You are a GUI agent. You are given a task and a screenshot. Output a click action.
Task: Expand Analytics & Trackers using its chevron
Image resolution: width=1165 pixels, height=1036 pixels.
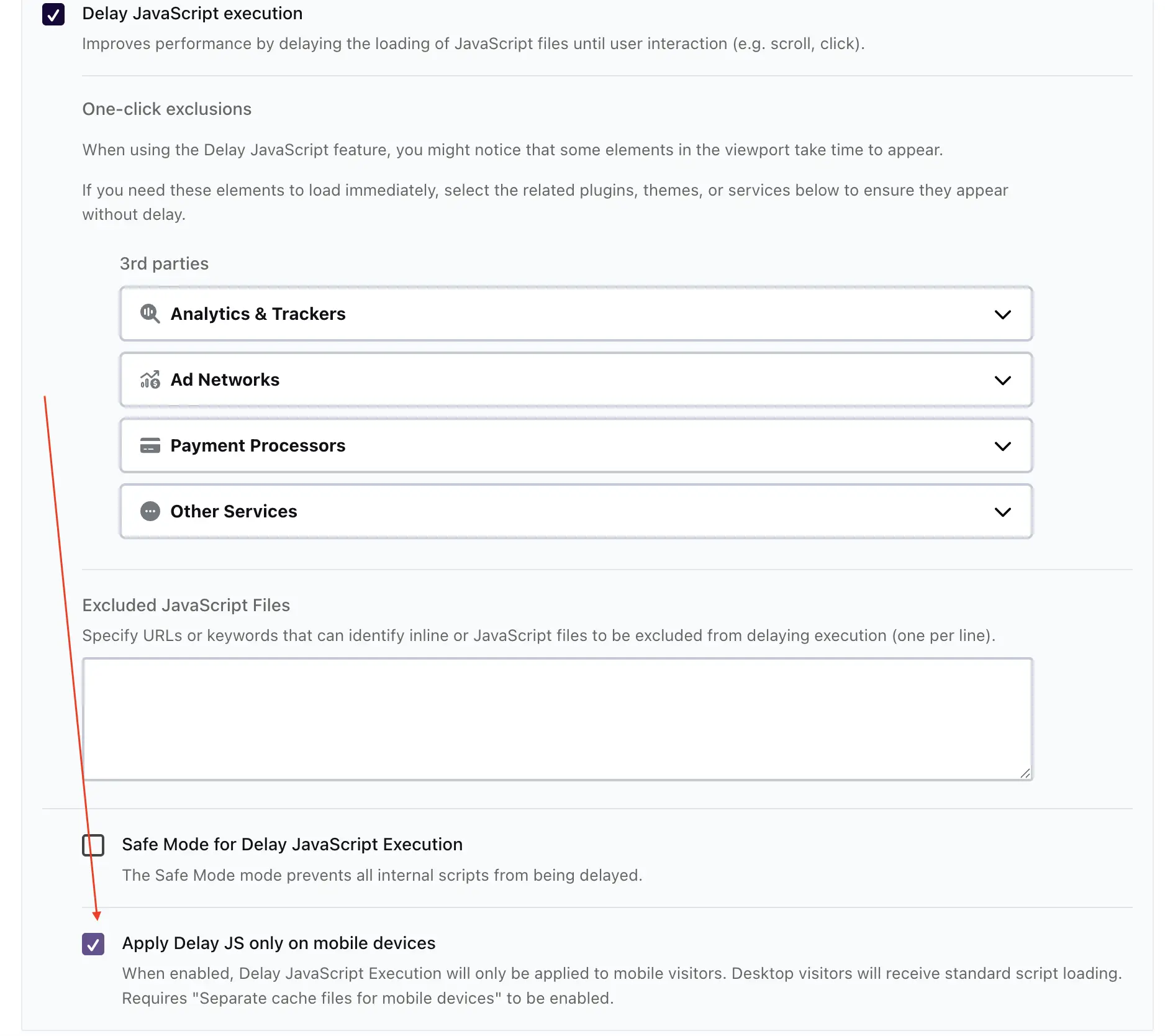click(1002, 314)
